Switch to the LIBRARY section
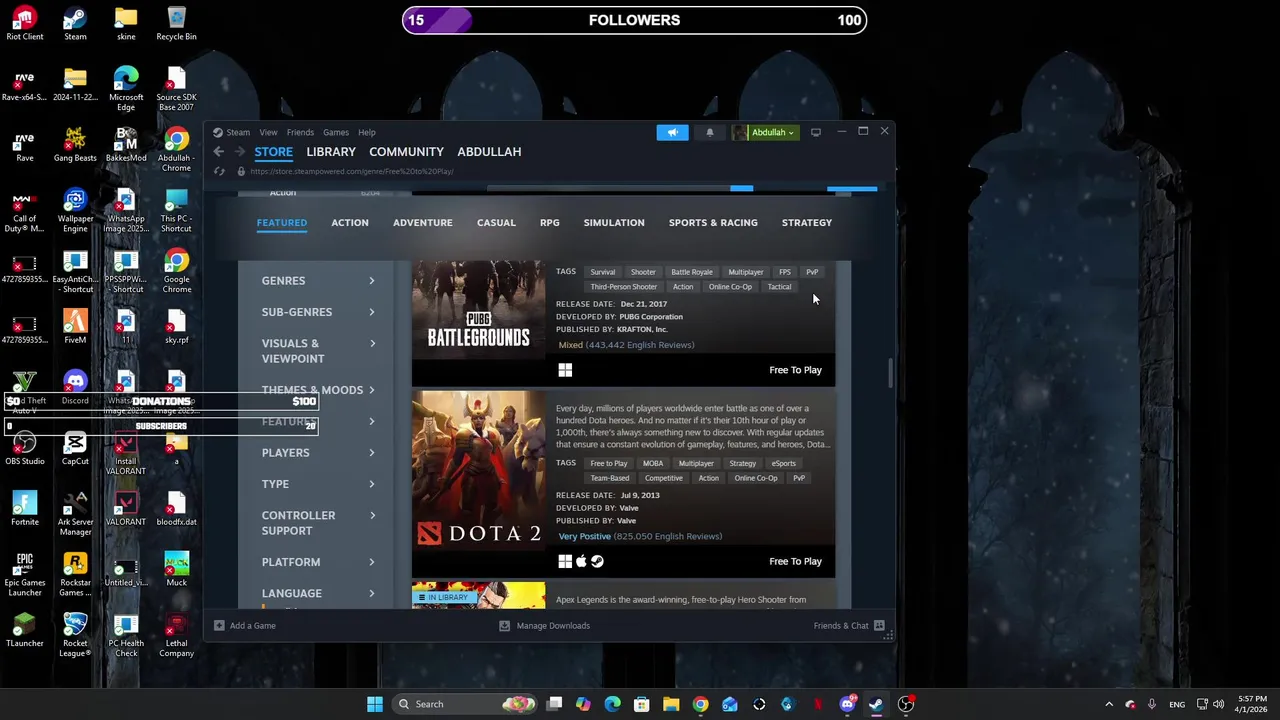This screenshot has height=720, width=1280. [331, 152]
